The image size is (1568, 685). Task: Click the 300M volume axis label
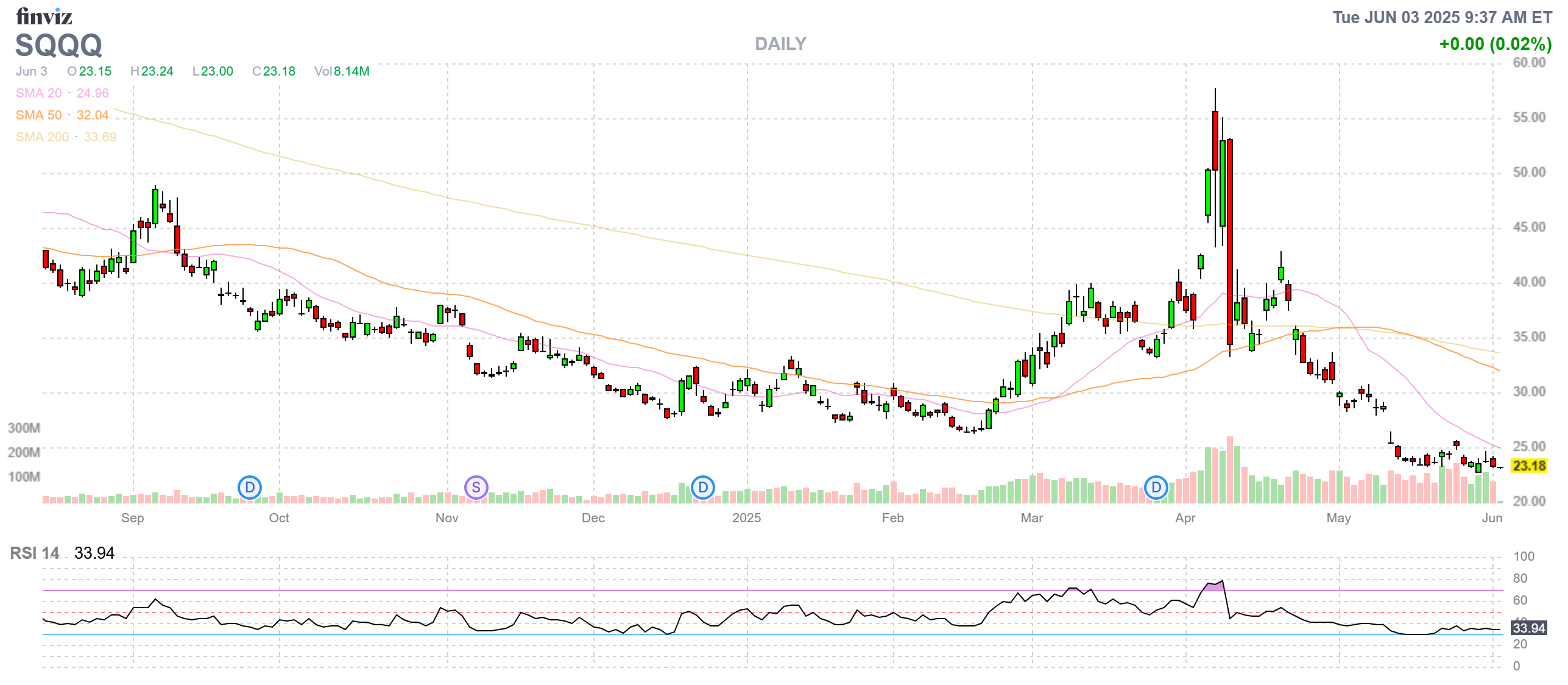tap(24, 428)
